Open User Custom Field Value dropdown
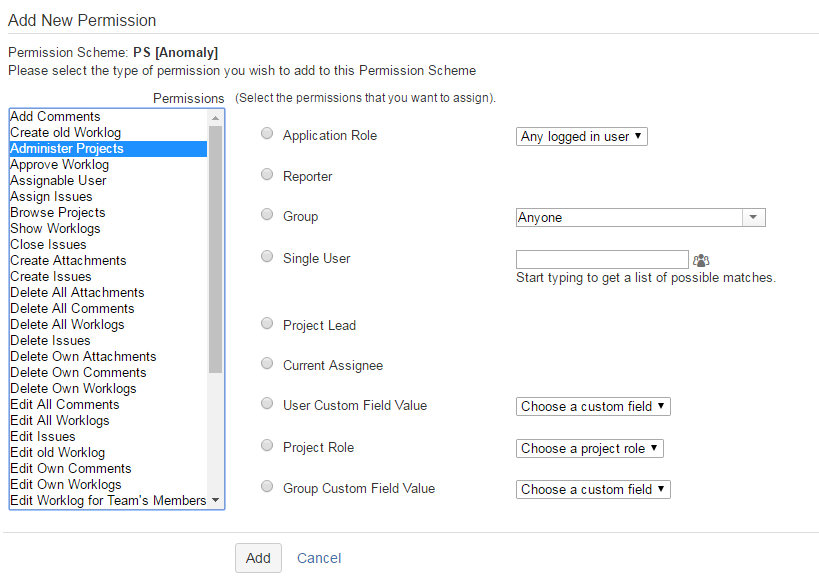The width and height of the screenshot is (819, 588). 593,406
